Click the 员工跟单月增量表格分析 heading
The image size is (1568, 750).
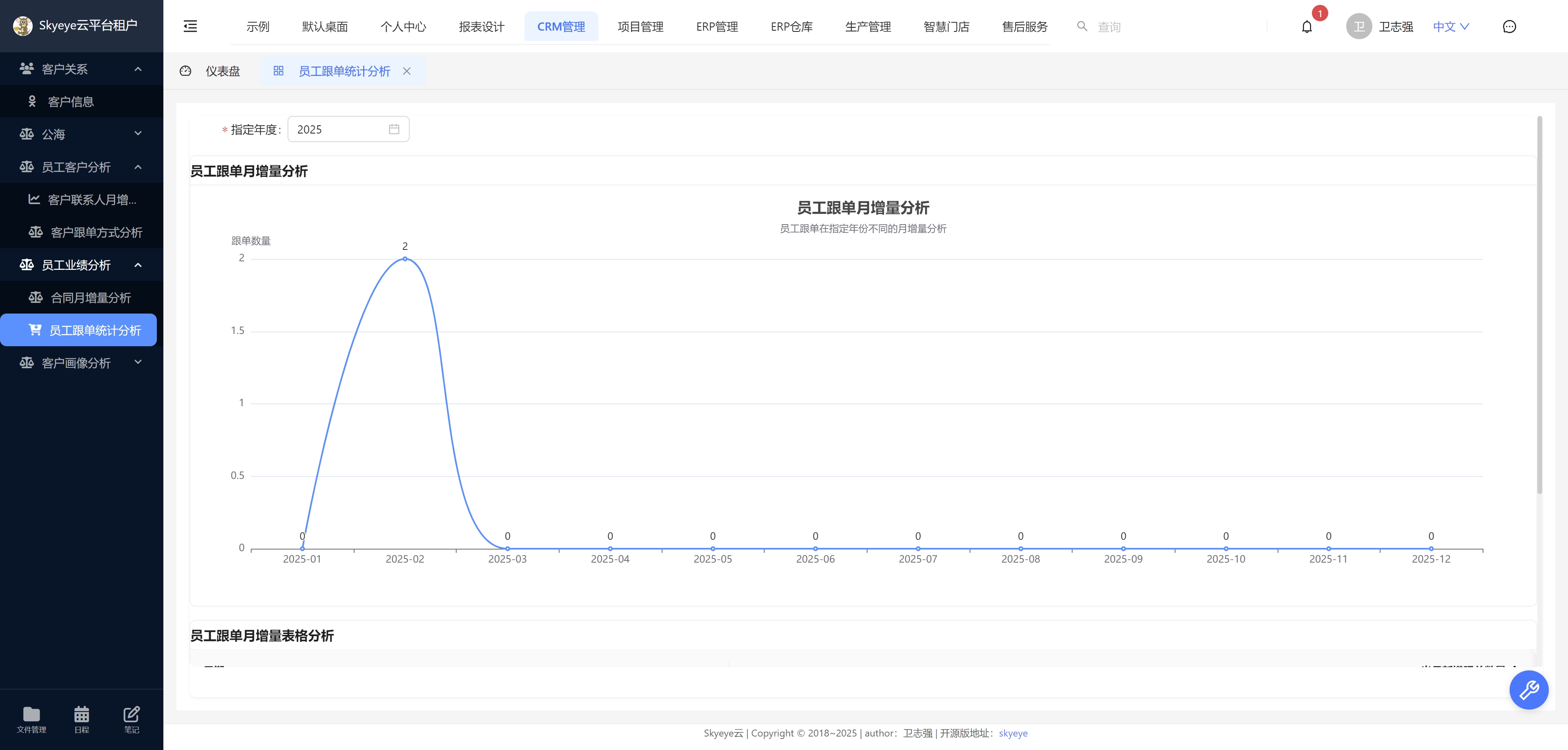[x=262, y=636]
